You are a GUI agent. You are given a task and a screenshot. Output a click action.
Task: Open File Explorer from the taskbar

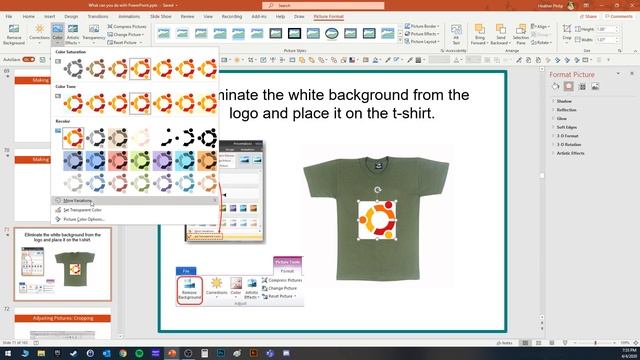[x=41, y=353]
